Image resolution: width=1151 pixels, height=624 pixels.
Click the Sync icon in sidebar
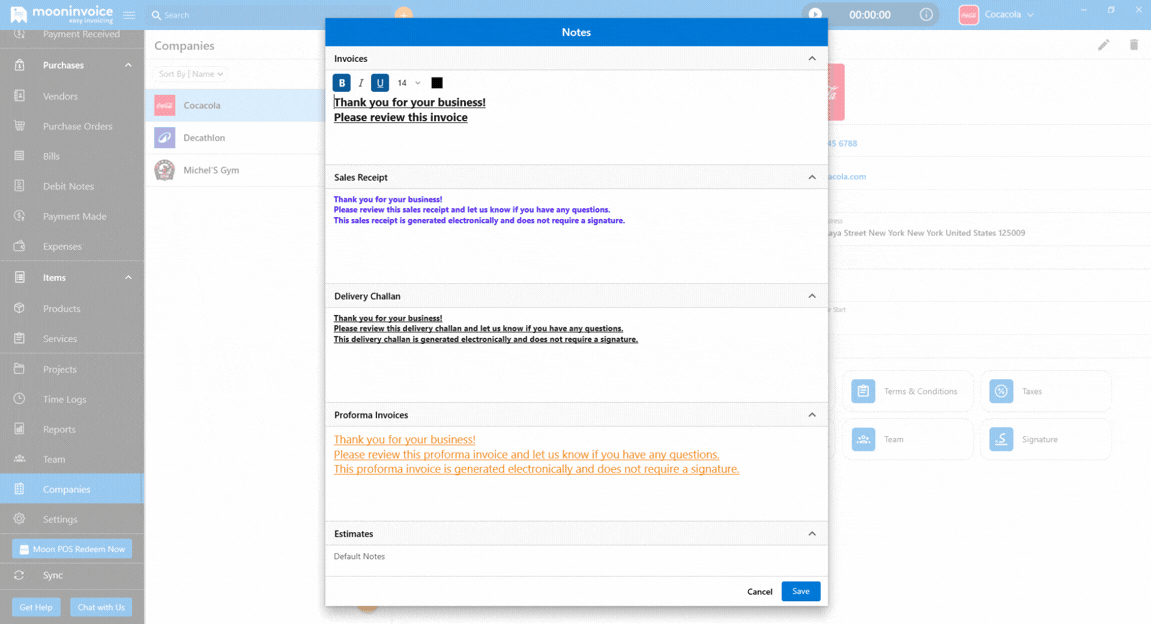point(19,575)
